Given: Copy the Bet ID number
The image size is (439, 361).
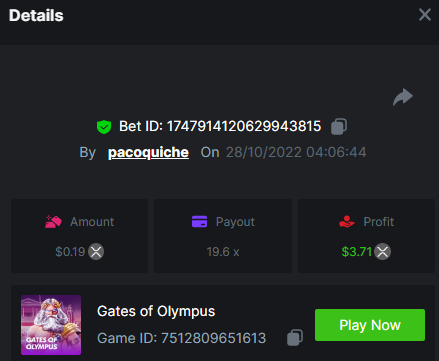Looking at the screenshot, I should pos(339,127).
